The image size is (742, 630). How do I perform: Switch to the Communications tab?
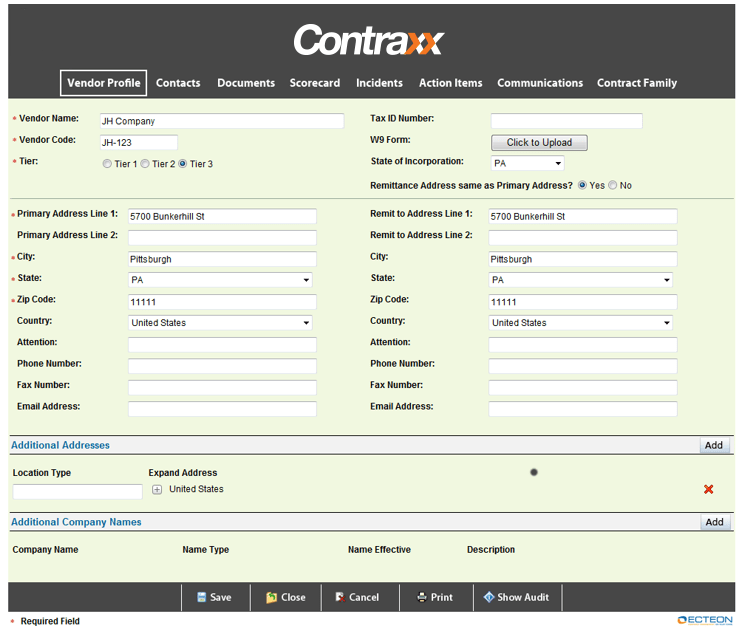[540, 83]
